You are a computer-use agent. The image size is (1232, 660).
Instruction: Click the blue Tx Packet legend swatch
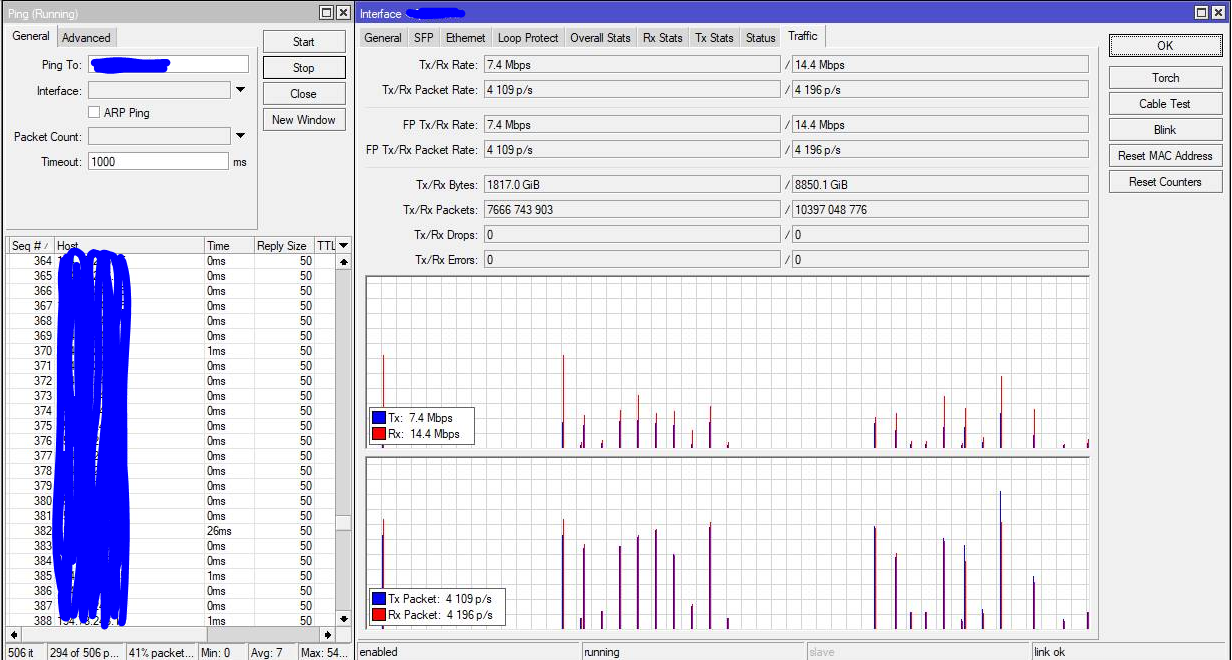point(379,598)
